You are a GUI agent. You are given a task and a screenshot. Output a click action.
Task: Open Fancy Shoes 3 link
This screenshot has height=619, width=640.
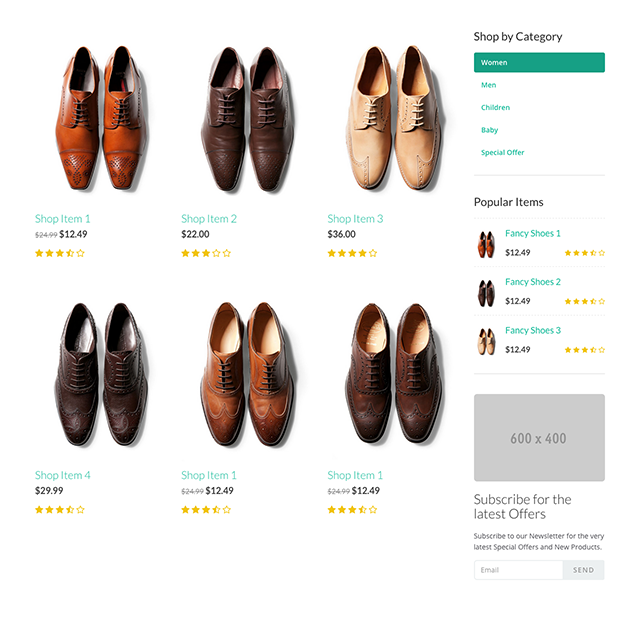point(533,330)
